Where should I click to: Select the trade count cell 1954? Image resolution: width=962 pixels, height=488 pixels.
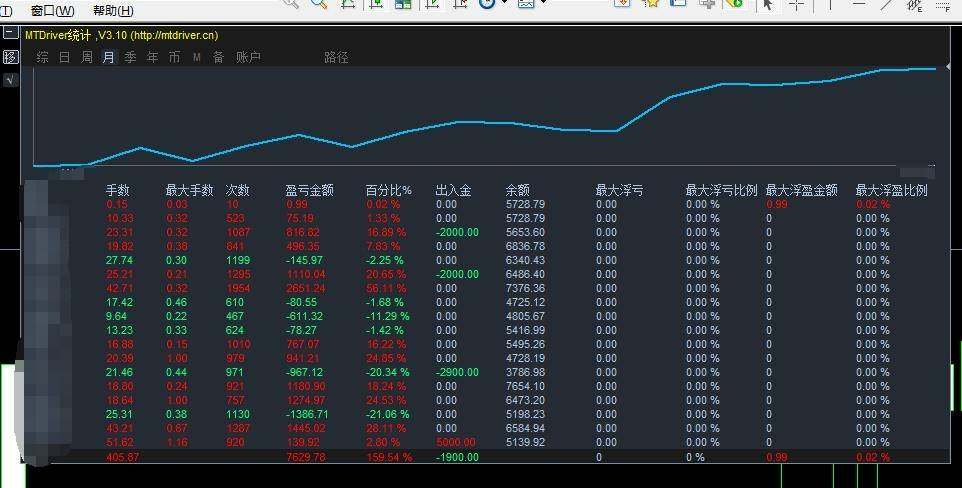point(238,288)
